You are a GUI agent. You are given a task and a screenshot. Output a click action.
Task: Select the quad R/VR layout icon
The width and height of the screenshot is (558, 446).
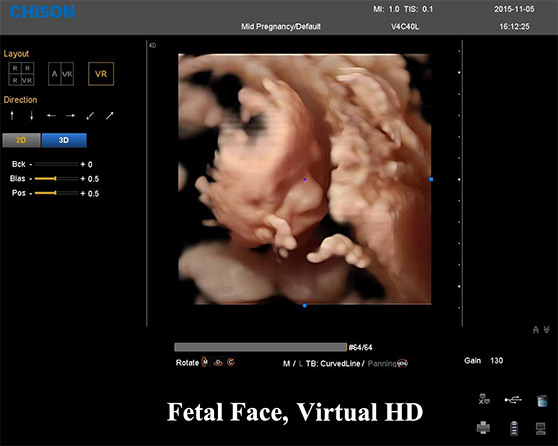[x=21, y=74]
